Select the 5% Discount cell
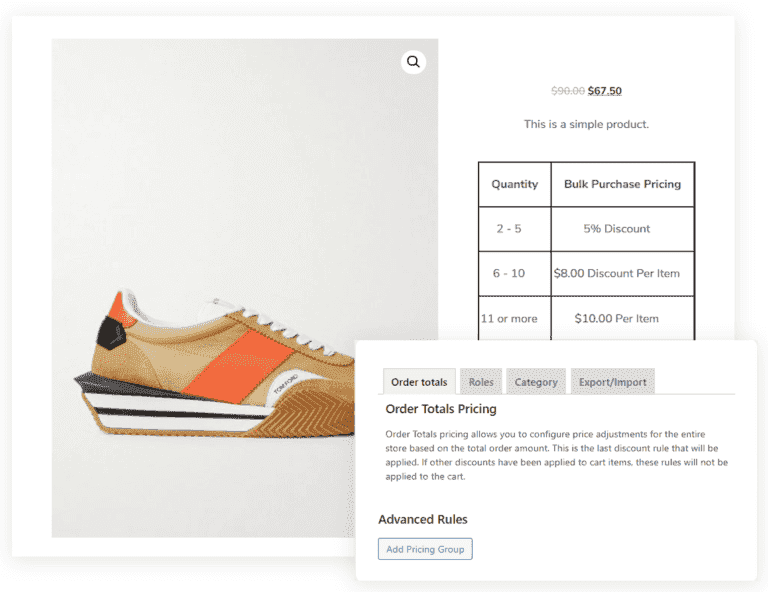This screenshot has height=592, width=768. pos(617,229)
